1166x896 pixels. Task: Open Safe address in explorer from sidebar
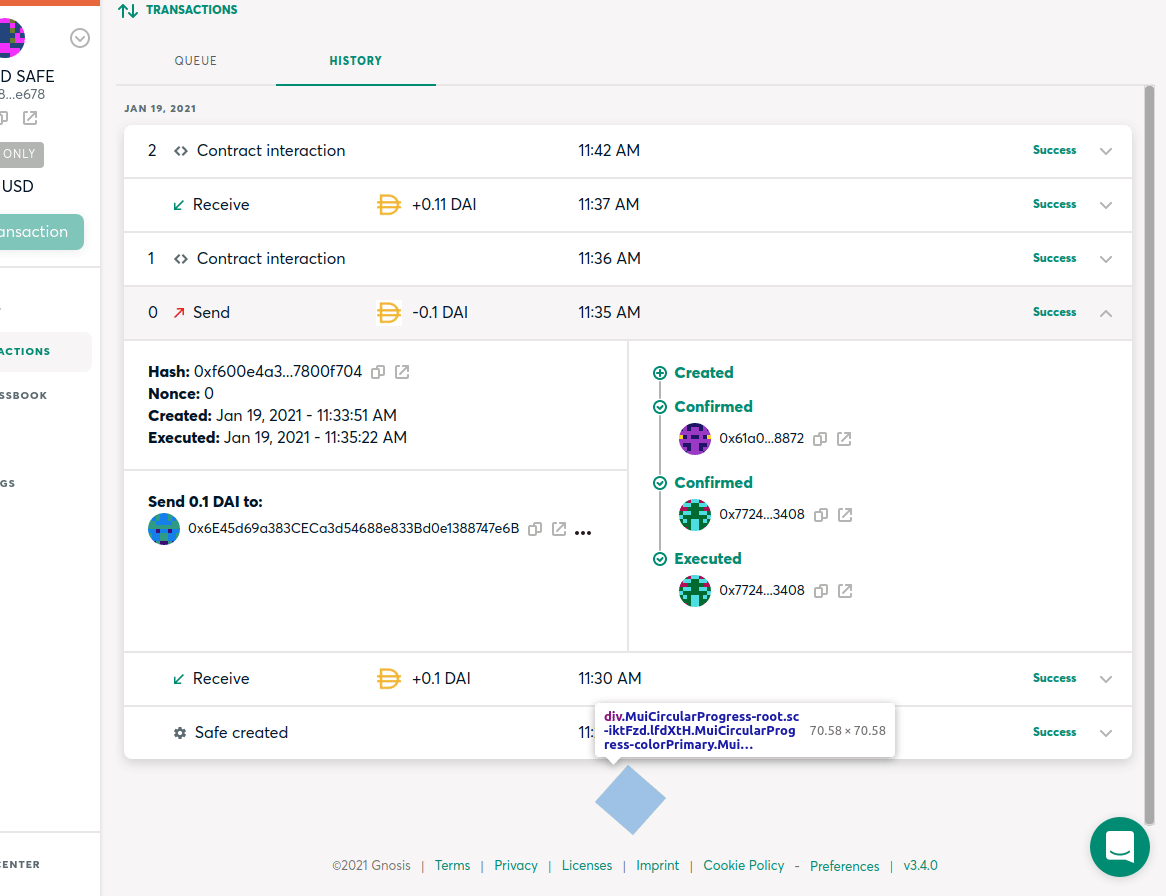tap(30, 117)
